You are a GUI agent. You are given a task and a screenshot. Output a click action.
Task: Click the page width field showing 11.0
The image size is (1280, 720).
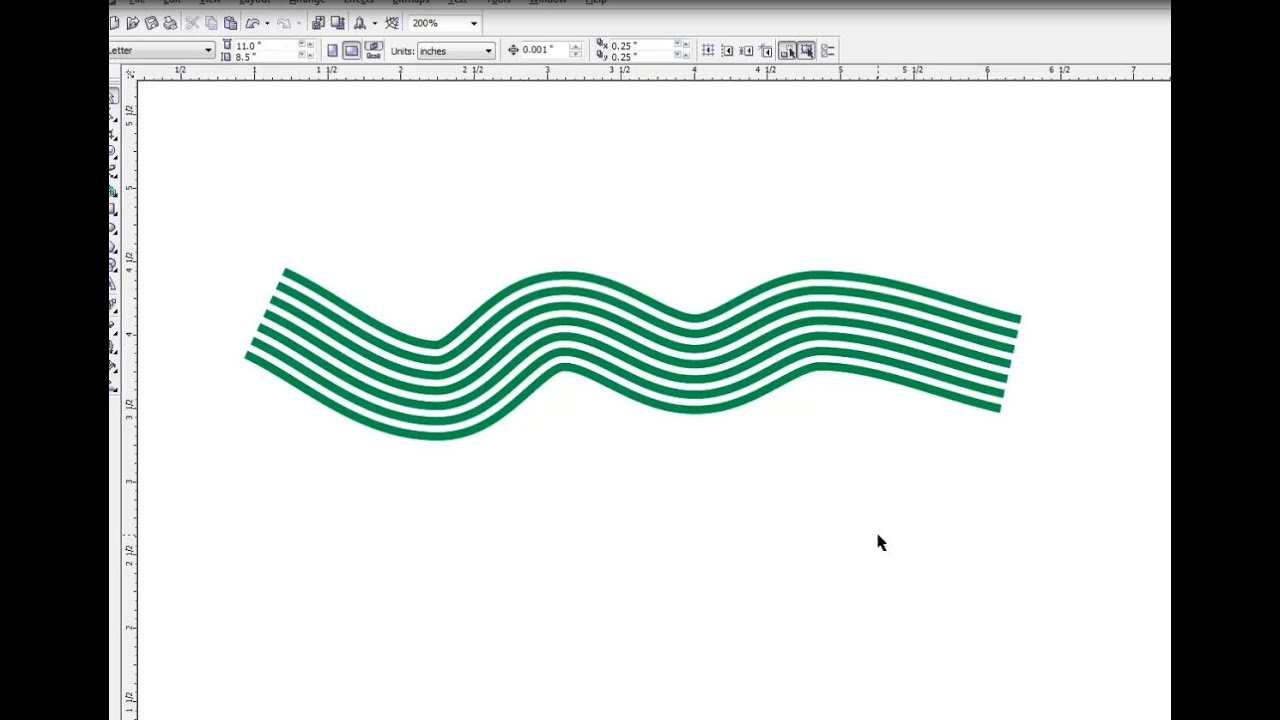(265, 46)
